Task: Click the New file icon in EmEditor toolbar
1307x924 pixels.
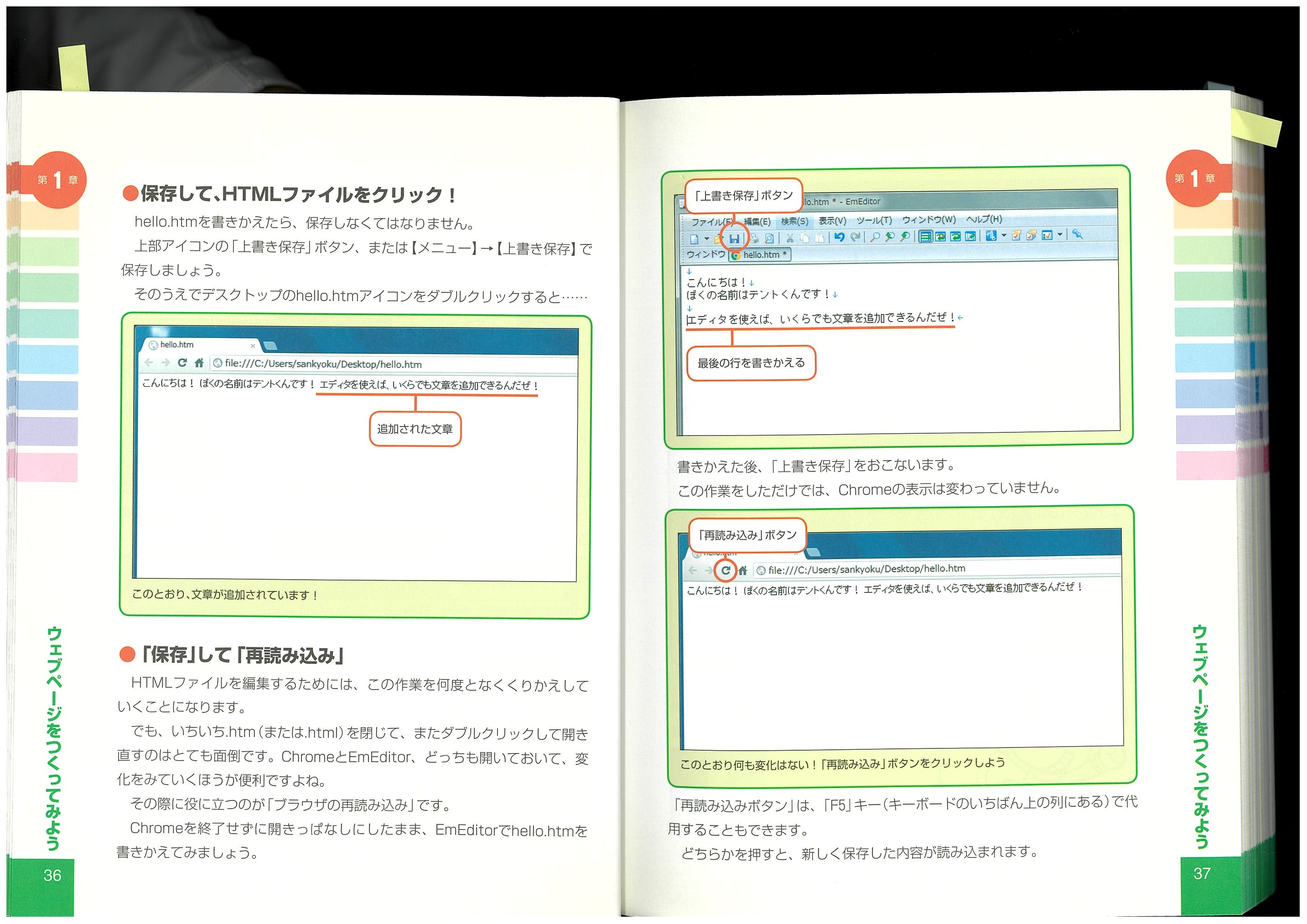Action: click(695, 240)
